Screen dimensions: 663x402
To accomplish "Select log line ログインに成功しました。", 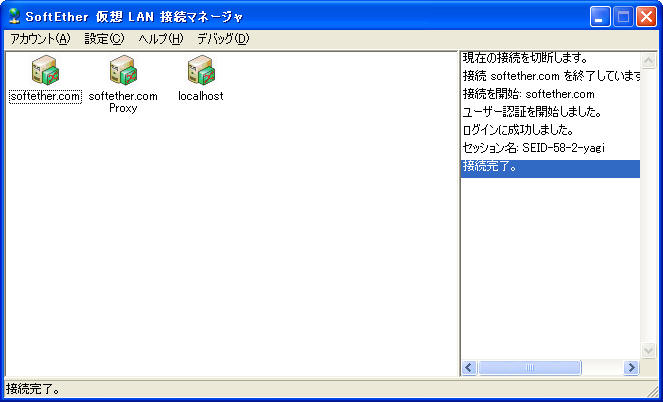I will (551, 130).
